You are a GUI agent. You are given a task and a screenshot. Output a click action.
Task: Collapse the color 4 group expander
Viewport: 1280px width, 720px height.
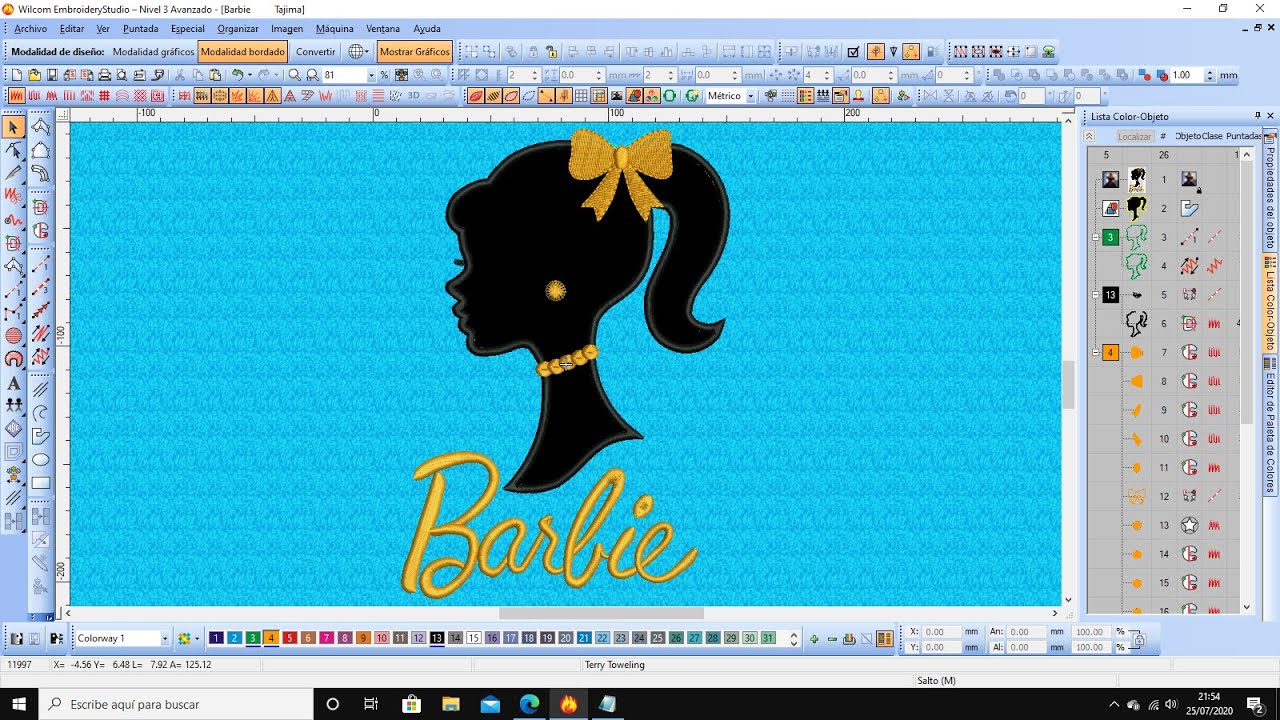pyautogui.click(x=1096, y=352)
